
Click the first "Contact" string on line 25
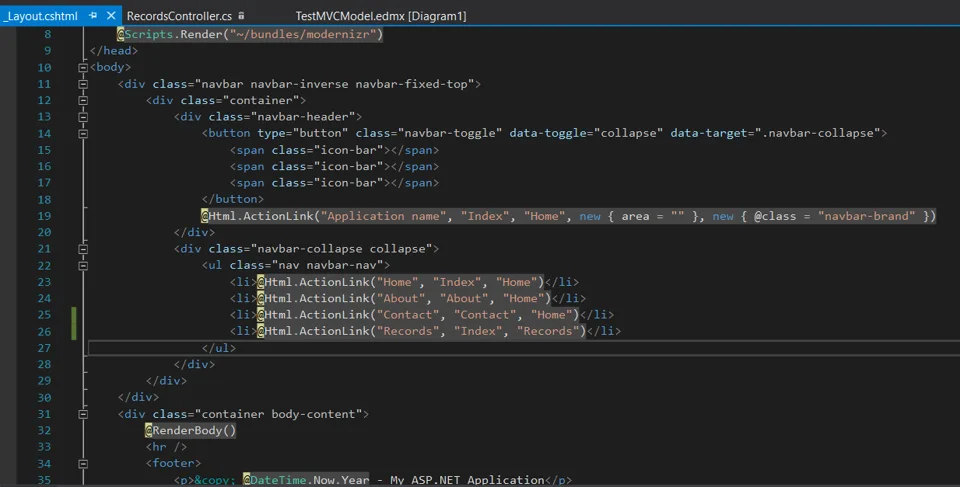408,315
